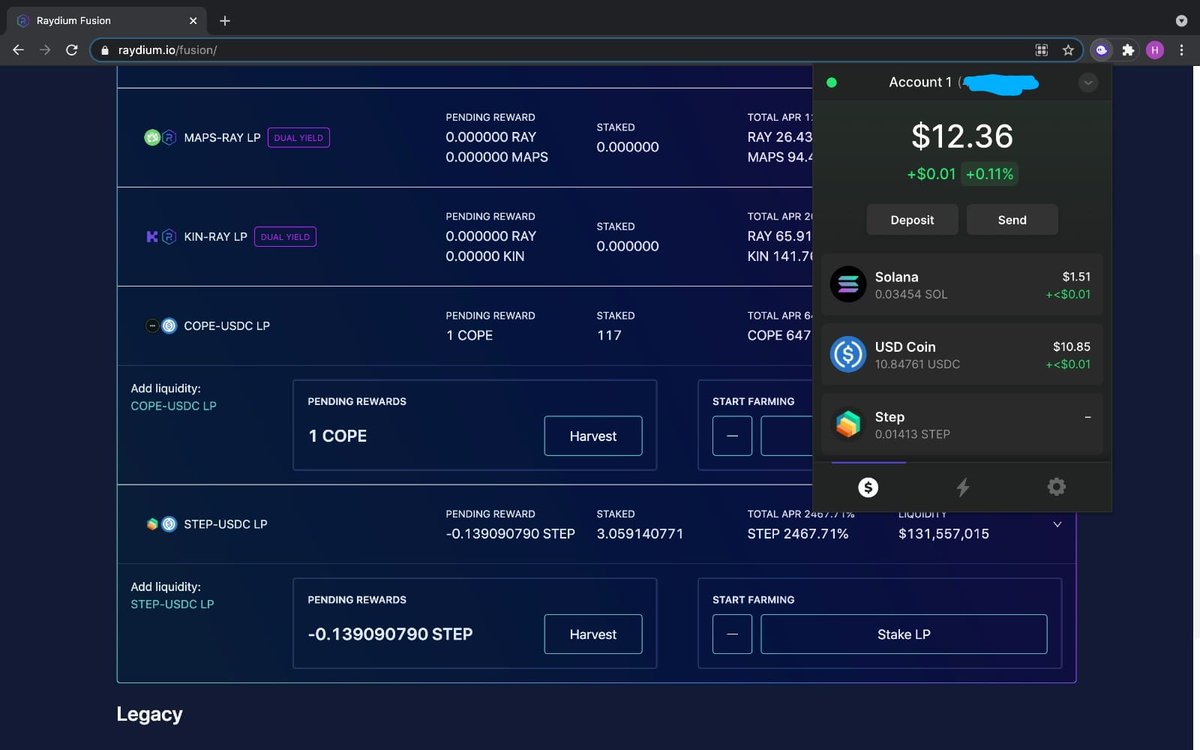Bookmark this page with the star icon
The height and width of the screenshot is (750, 1200).
pos(1068,49)
